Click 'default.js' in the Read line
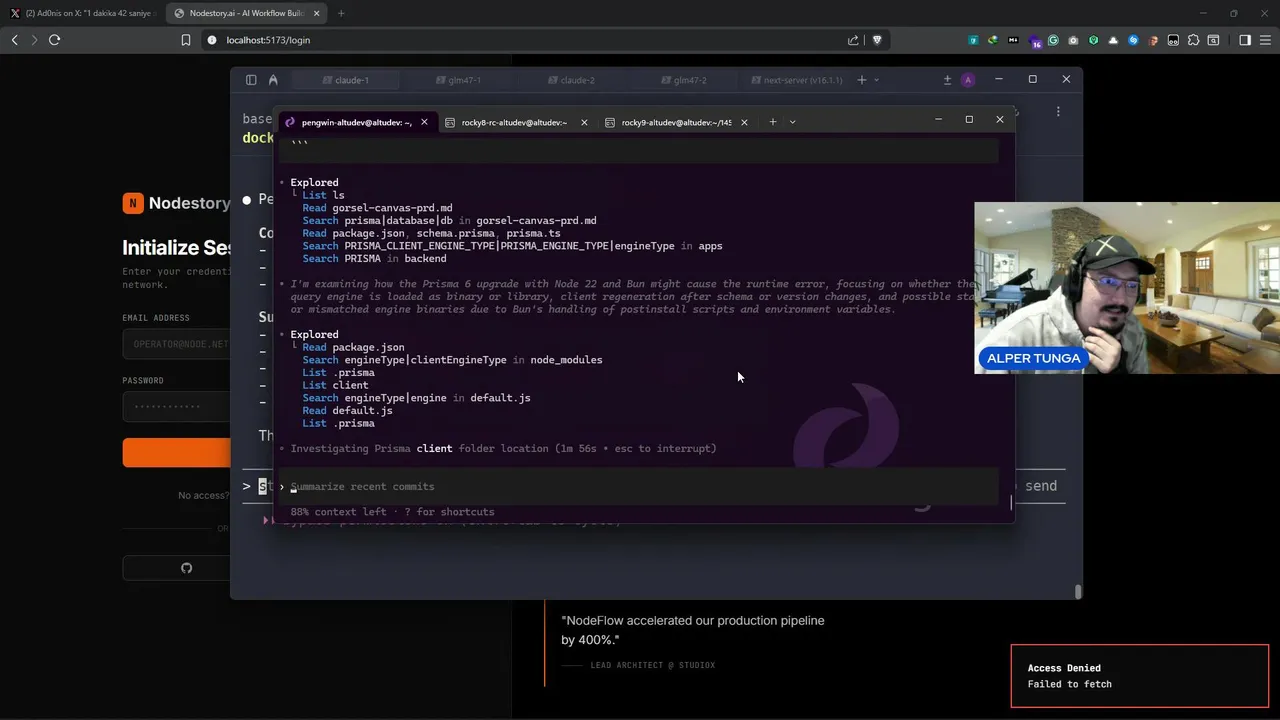This screenshot has width=1280, height=720. (362, 410)
